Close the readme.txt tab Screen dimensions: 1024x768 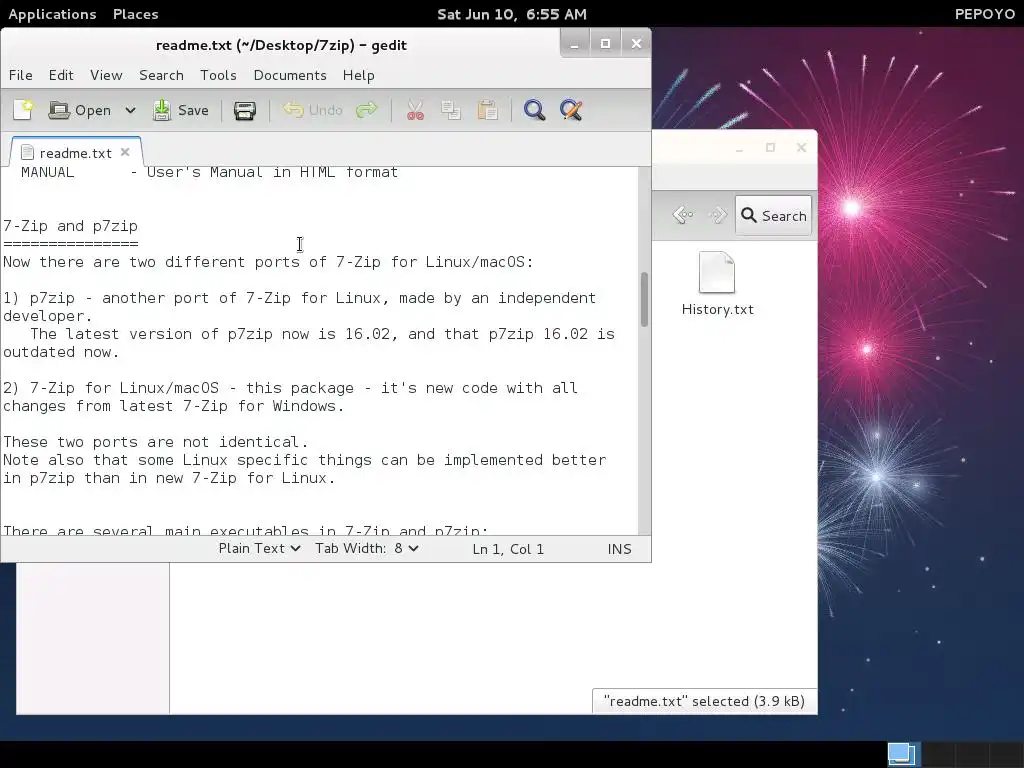click(125, 152)
